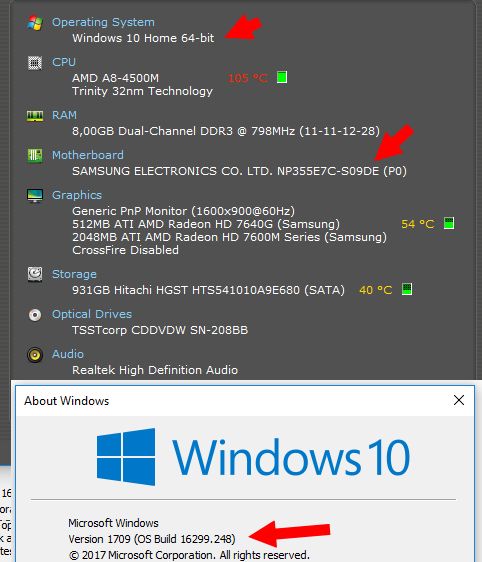Click the green graphics temperature indicator at 54 °C
This screenshot has height=562, width=482.
tap(449, 223)
